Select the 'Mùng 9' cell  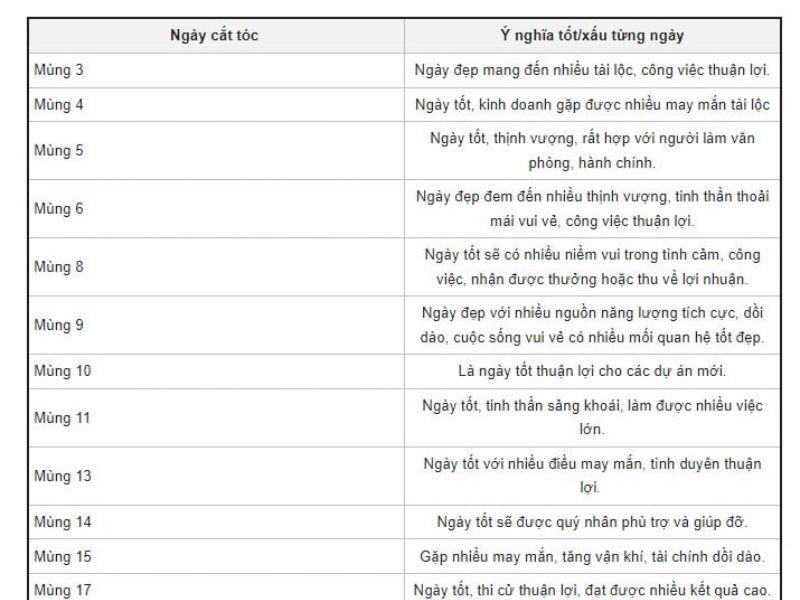tap(217, 325)
